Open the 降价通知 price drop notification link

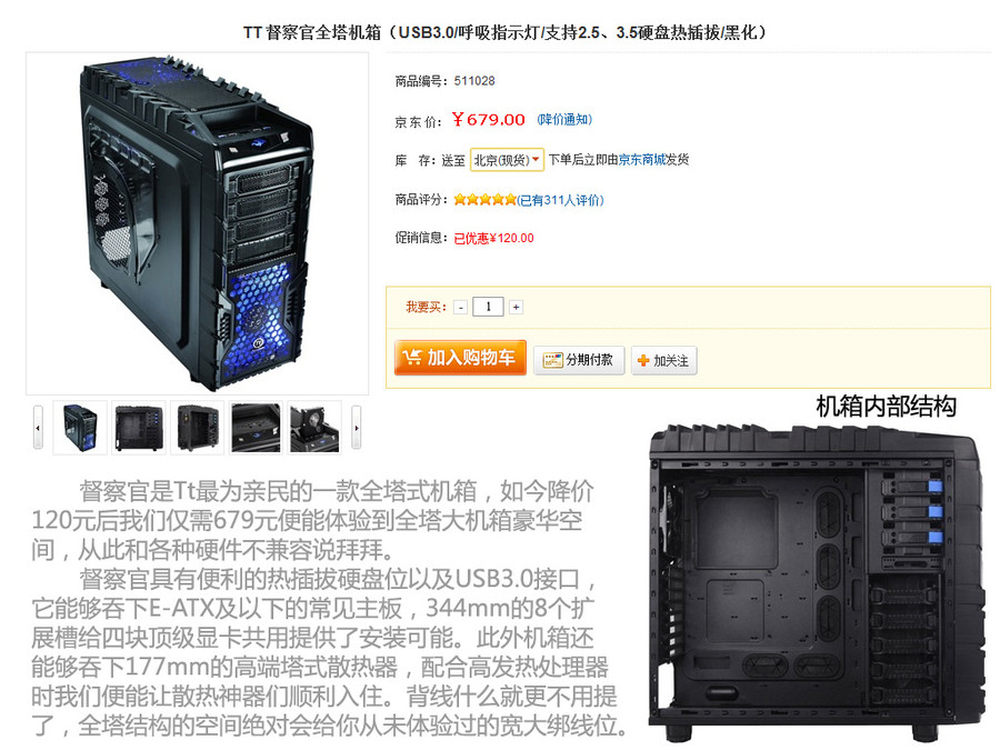[564, 119]
